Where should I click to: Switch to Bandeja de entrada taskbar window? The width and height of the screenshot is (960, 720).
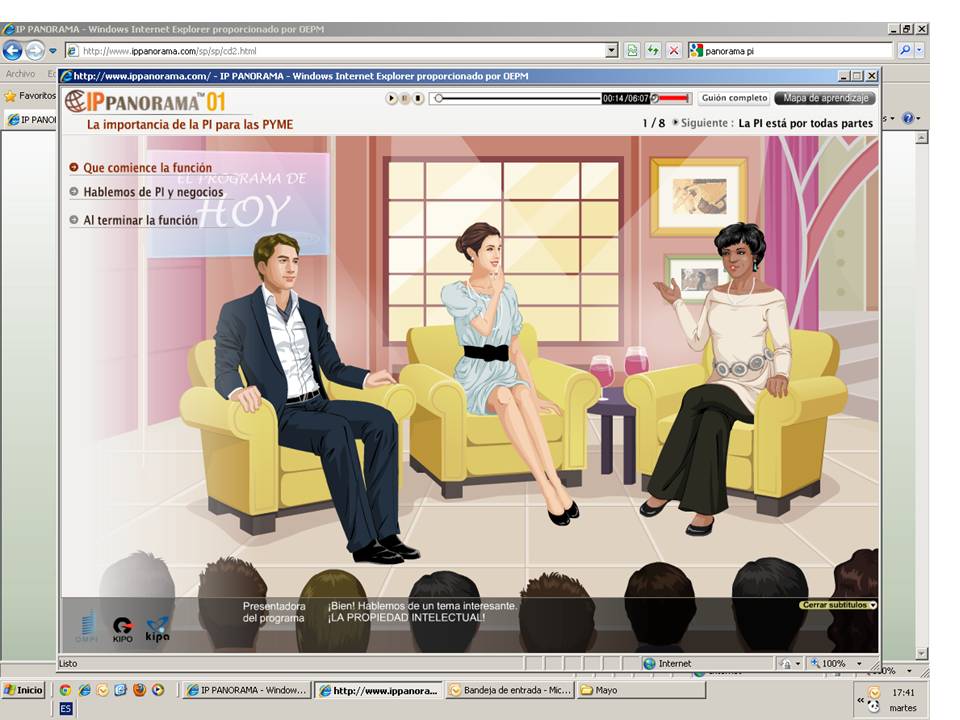point(510,690)
